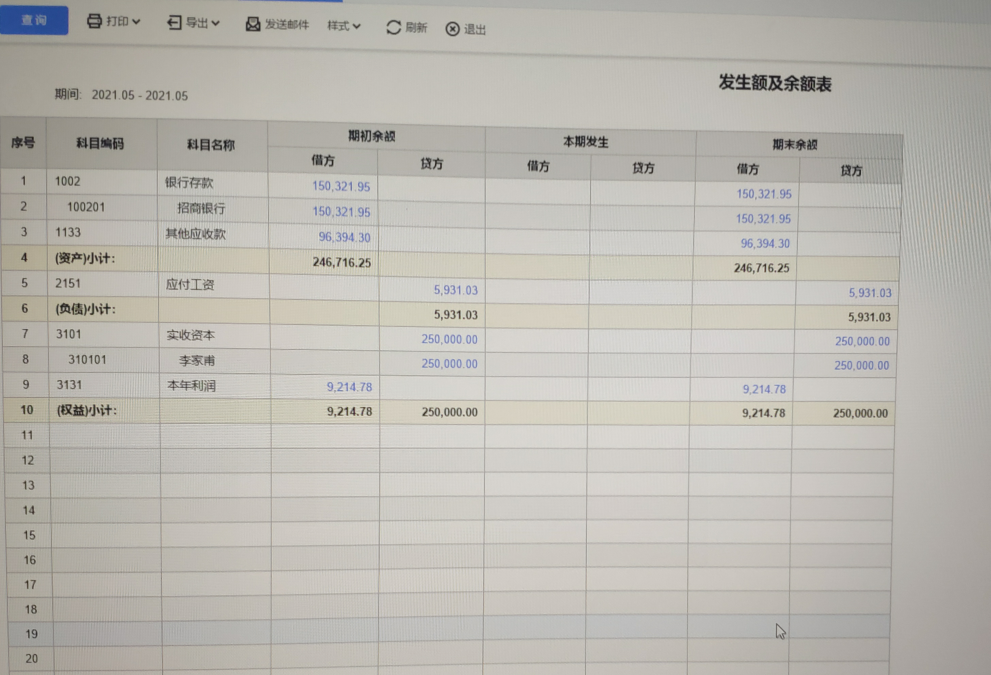
Task: Click the 期初余额 group header
Action: (372, 136)
